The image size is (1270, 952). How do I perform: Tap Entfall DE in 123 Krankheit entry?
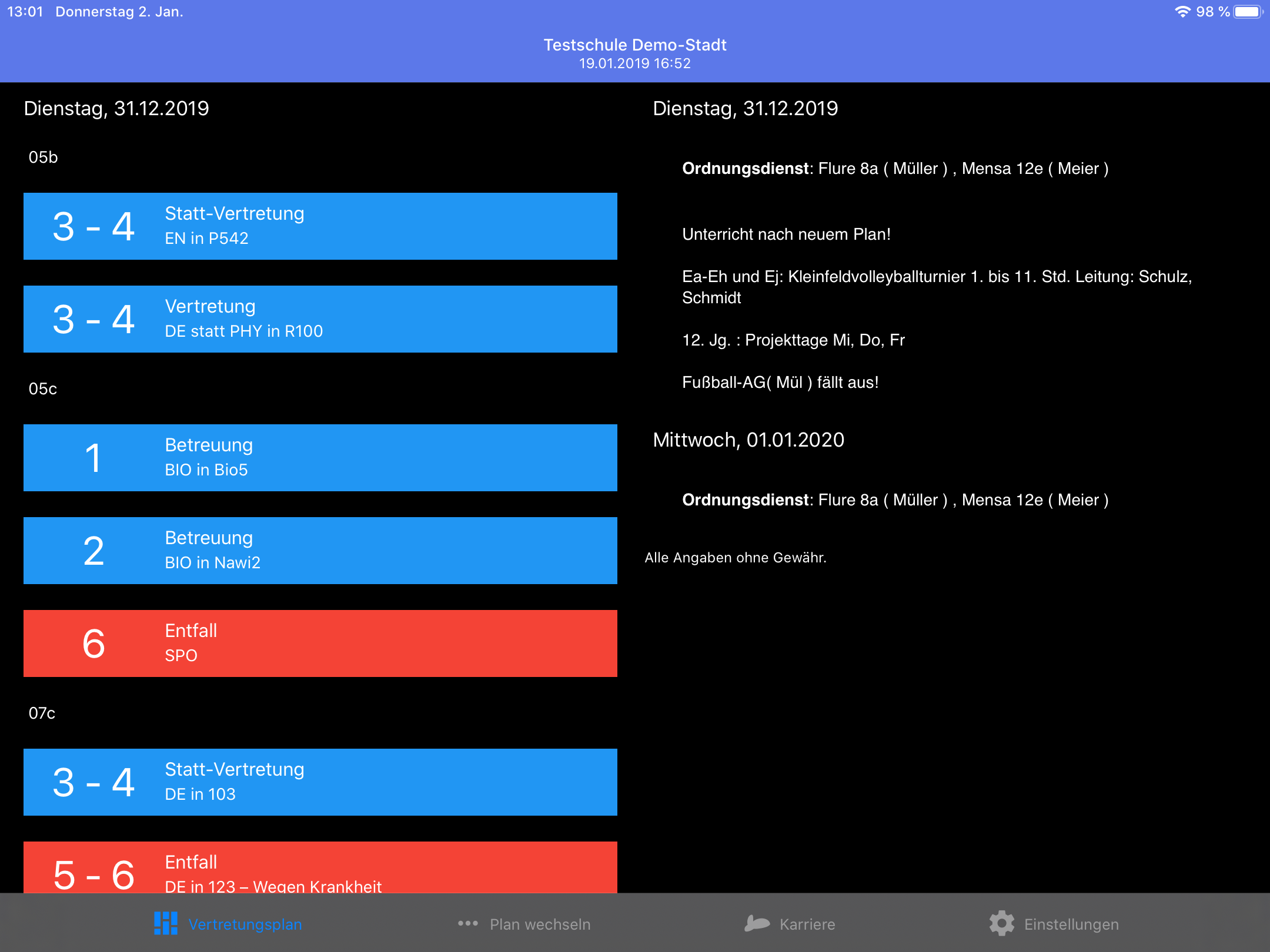tap(320, 868)
